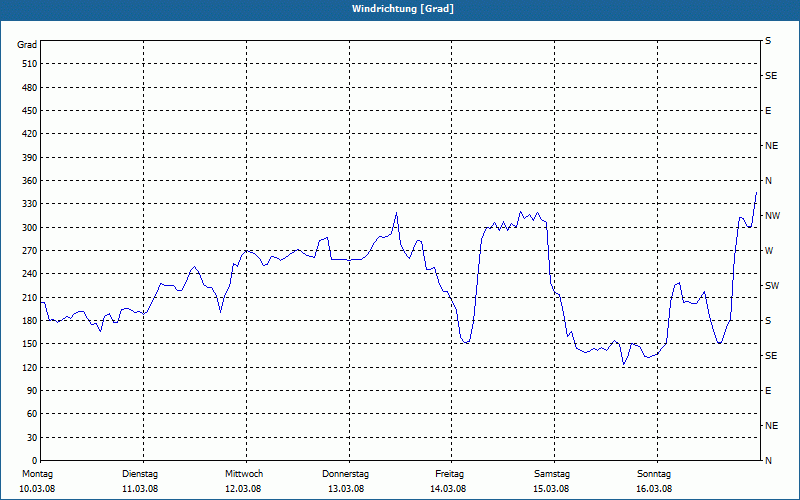This screenshot has height=500, width=800.
Task: Select the date '14.03.08'
Action: [x=448, y=489]
